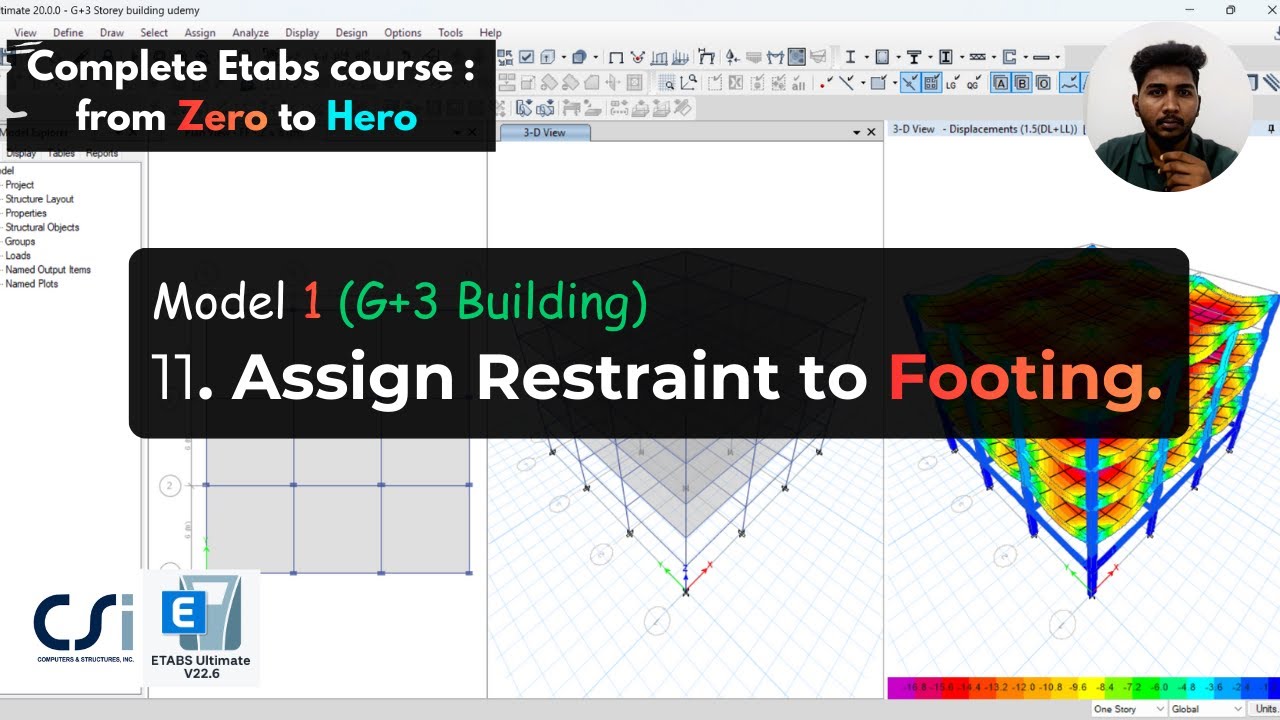Open the Help menu
Image resolution: width=1280 pixels, height=720 pixels.
pyautogui.click(x=491, y=33)
